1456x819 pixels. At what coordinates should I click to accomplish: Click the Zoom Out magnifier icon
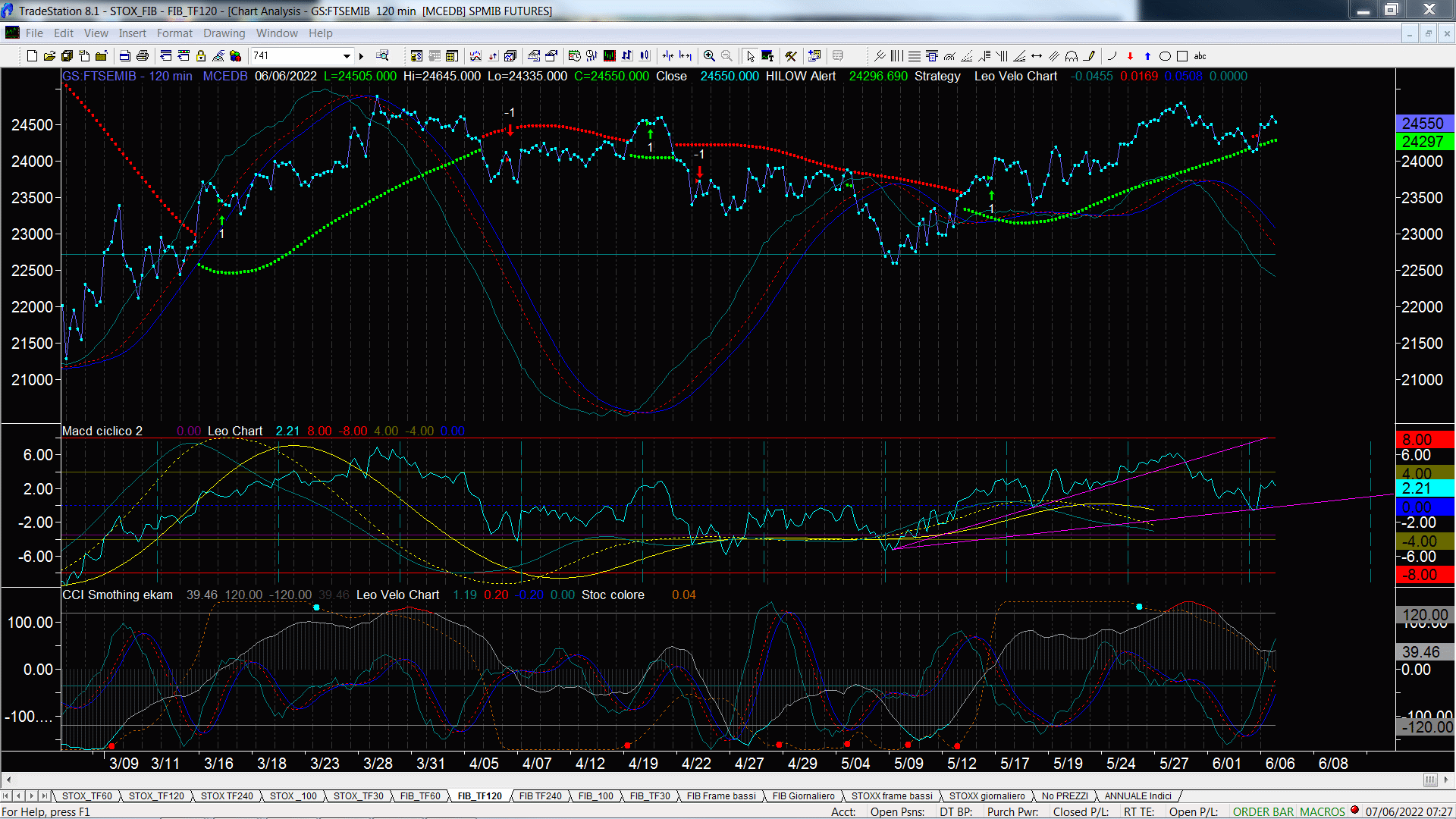(x=726, y=56)
